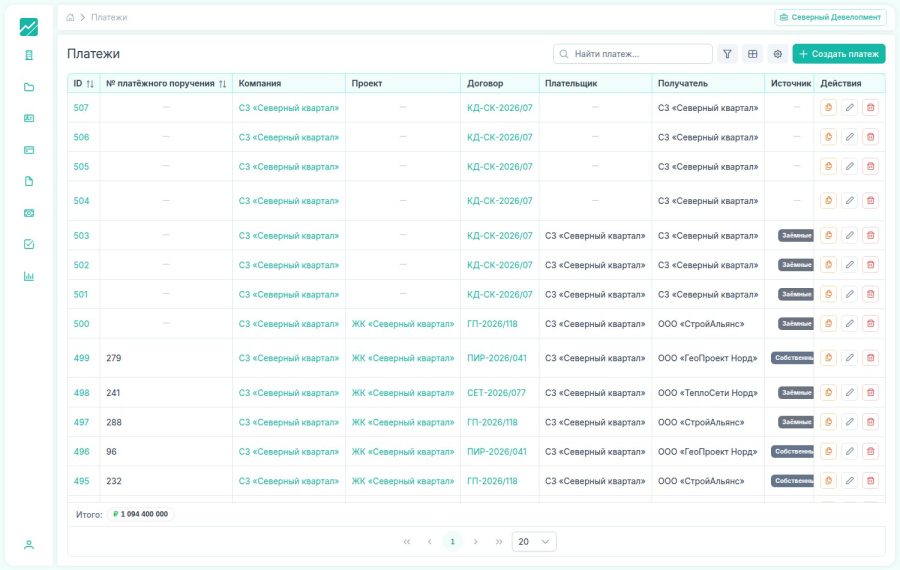Image resolution: width=900 pixels, height=570 pixels.
Task: Open the user profile icon in sidebar
Action: click(29, 545)
